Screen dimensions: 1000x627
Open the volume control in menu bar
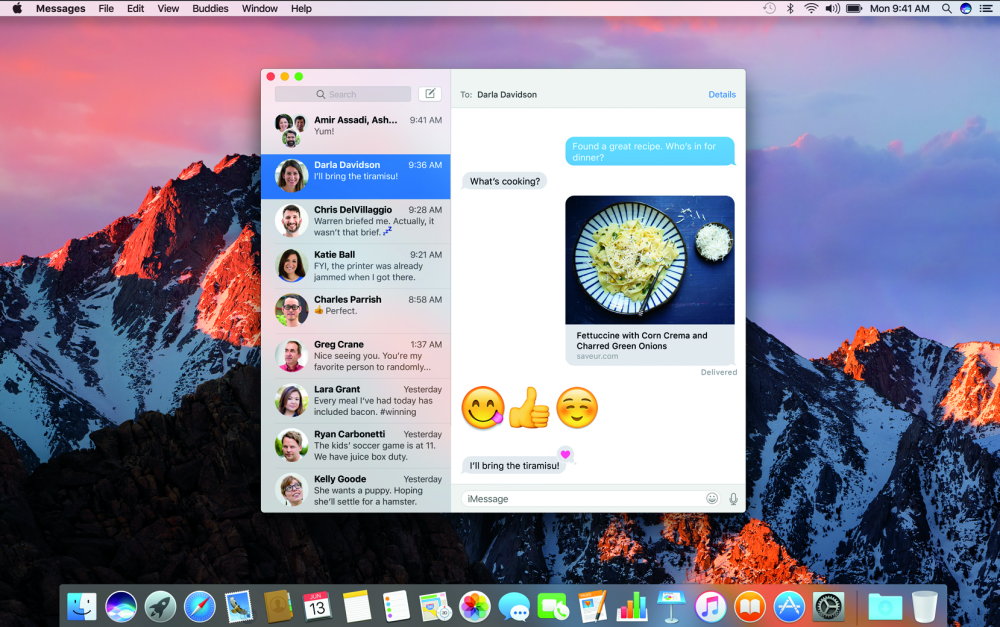(832, 8)
